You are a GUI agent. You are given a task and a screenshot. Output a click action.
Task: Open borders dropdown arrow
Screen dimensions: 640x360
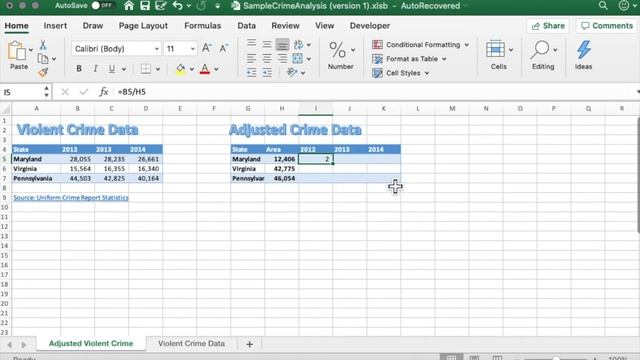[x=158, y=69]
